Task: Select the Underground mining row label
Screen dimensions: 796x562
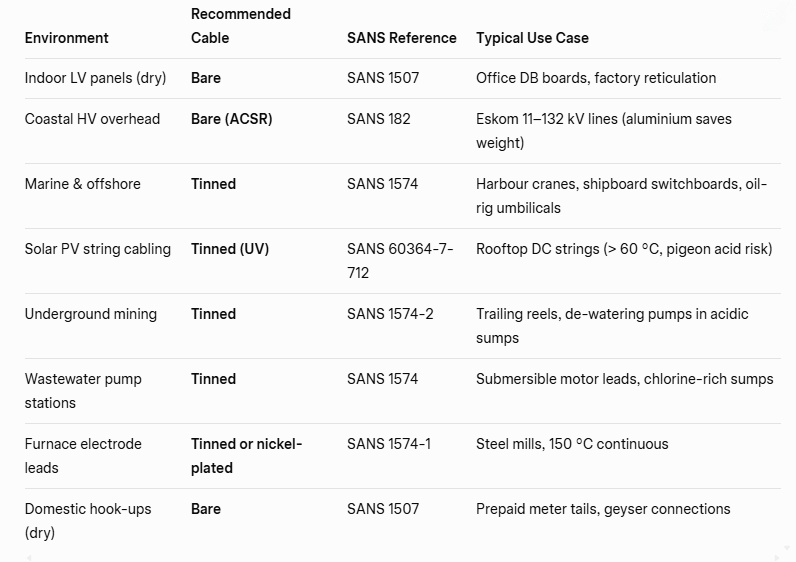Action: tap(91, 314)
